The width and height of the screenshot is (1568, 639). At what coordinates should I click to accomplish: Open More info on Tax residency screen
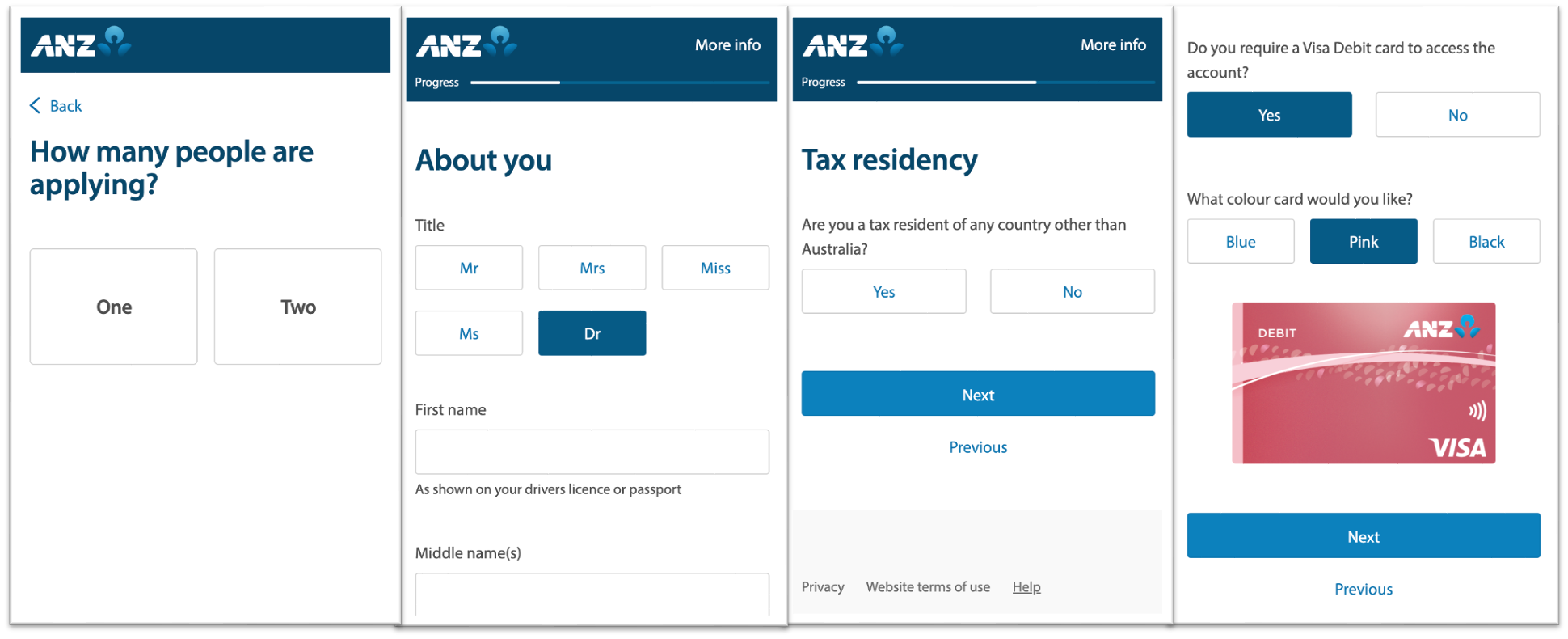(1113, 45)
